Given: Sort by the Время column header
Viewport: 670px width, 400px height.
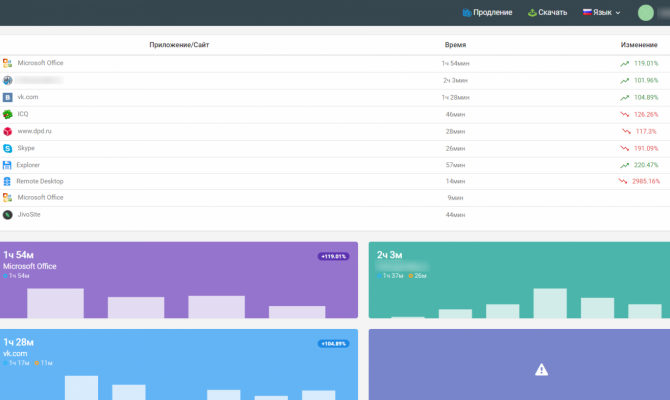Looking at the screenshot, I should pos(455,45).
